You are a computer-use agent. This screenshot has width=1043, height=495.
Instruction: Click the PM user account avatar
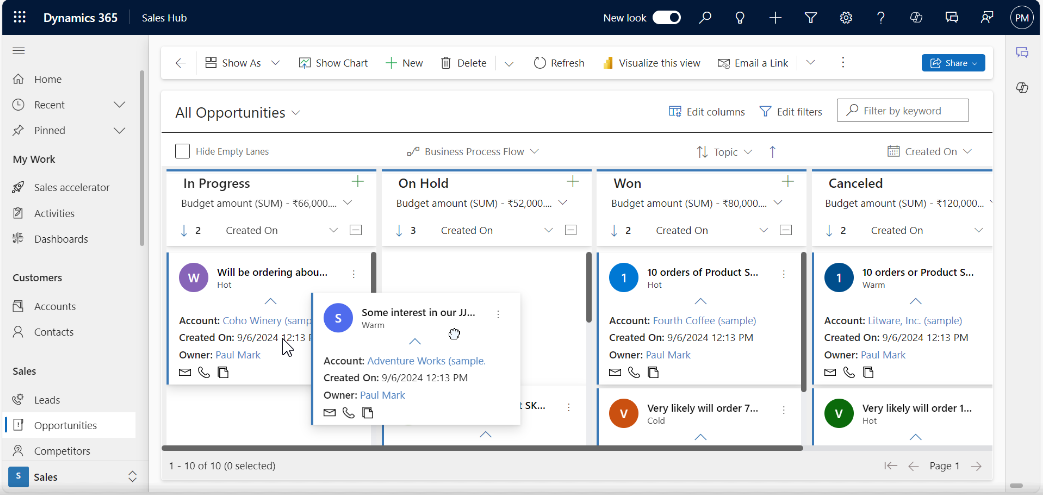point(1021,18)
